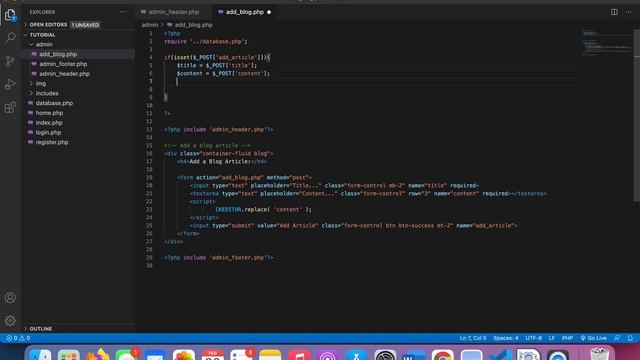
Task: Click the code minimap preview
Action: [x=607, y=42]
